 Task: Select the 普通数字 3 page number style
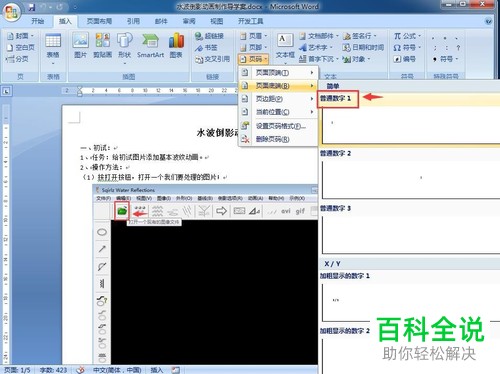coord(410,229)
